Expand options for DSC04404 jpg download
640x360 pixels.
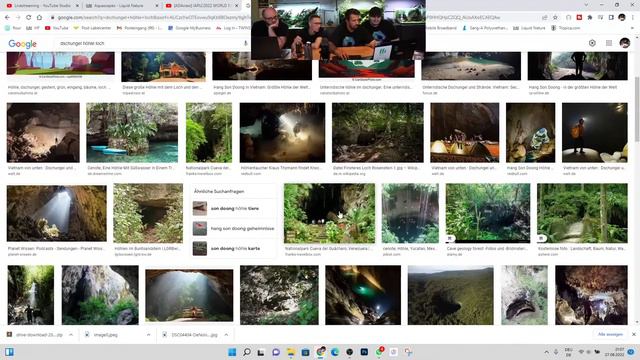pyautogui.click(x=226, y=335)
